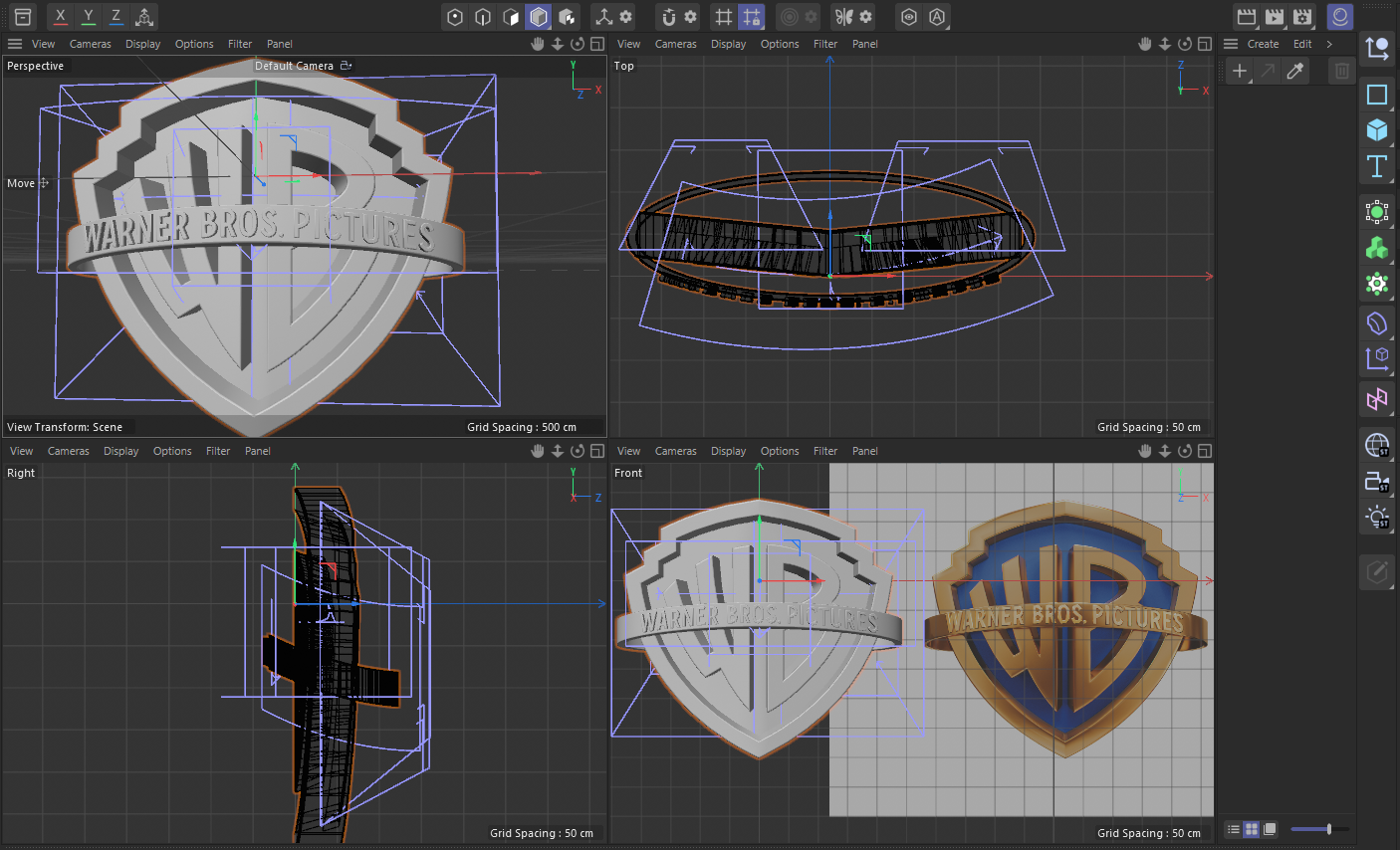Screen dimensions: 1400x850
Task: Maximize the Front viewport toggle icon
Action: click(x=1205, y=451)
